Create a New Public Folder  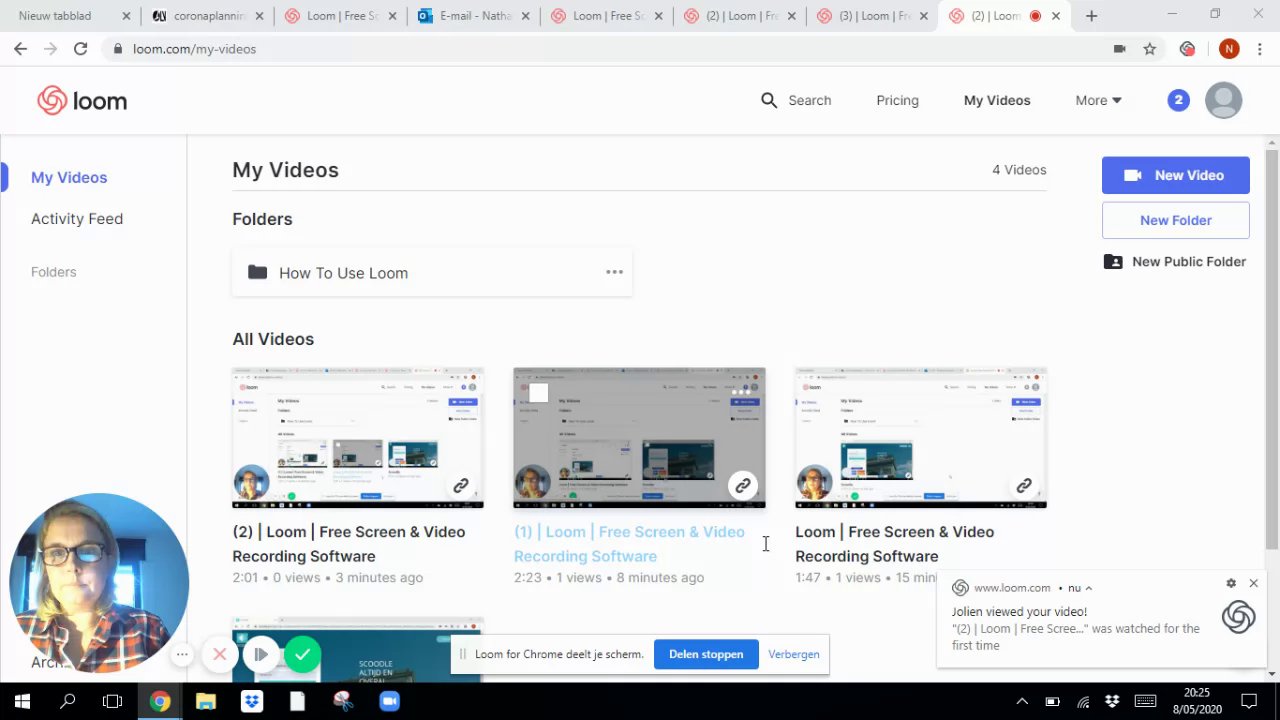[1175, 261]
